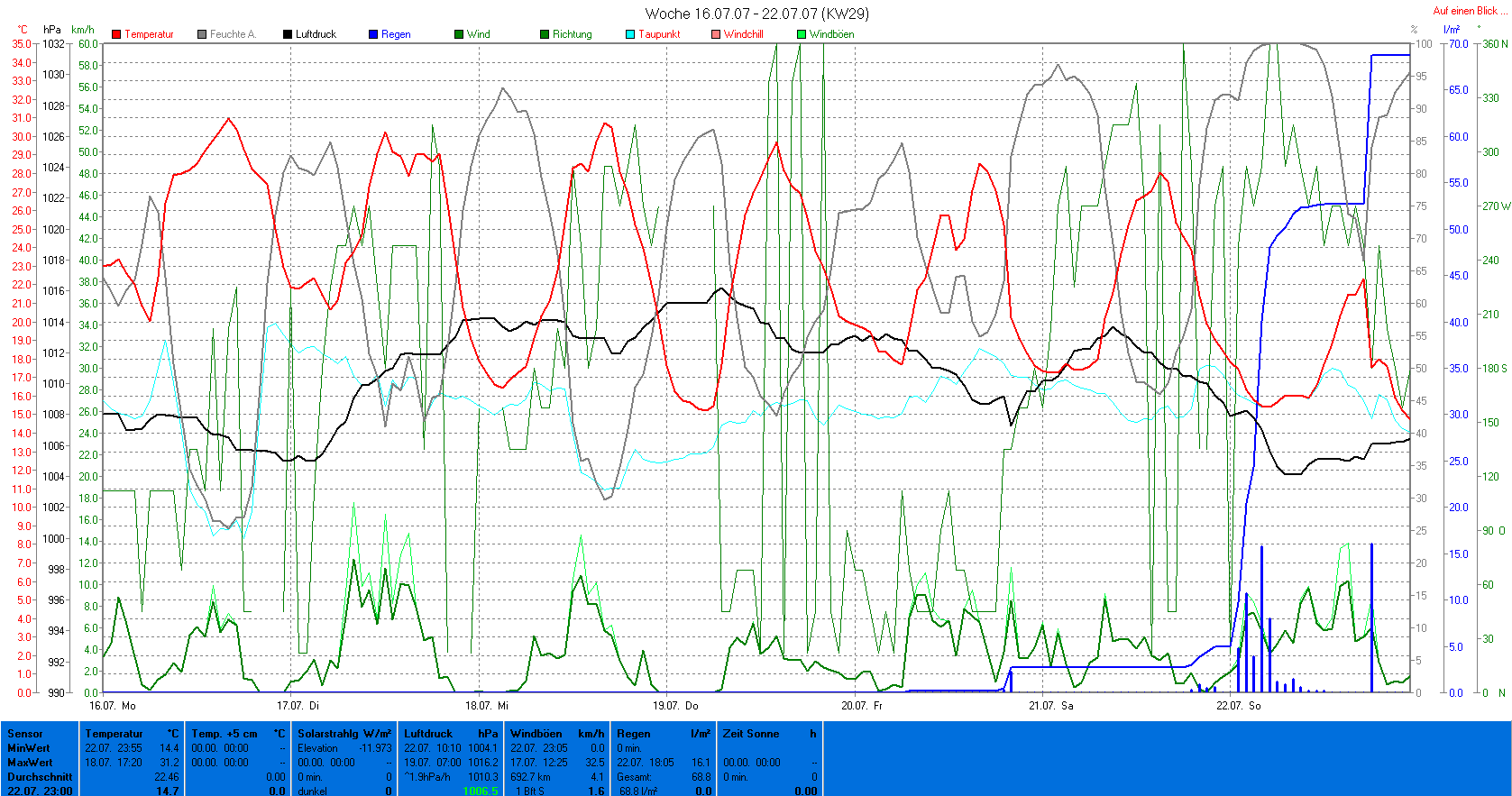The height and width of the screenshot is (796, 1512).
Task: Click the Regen l/m² column header
Action: 663,734
